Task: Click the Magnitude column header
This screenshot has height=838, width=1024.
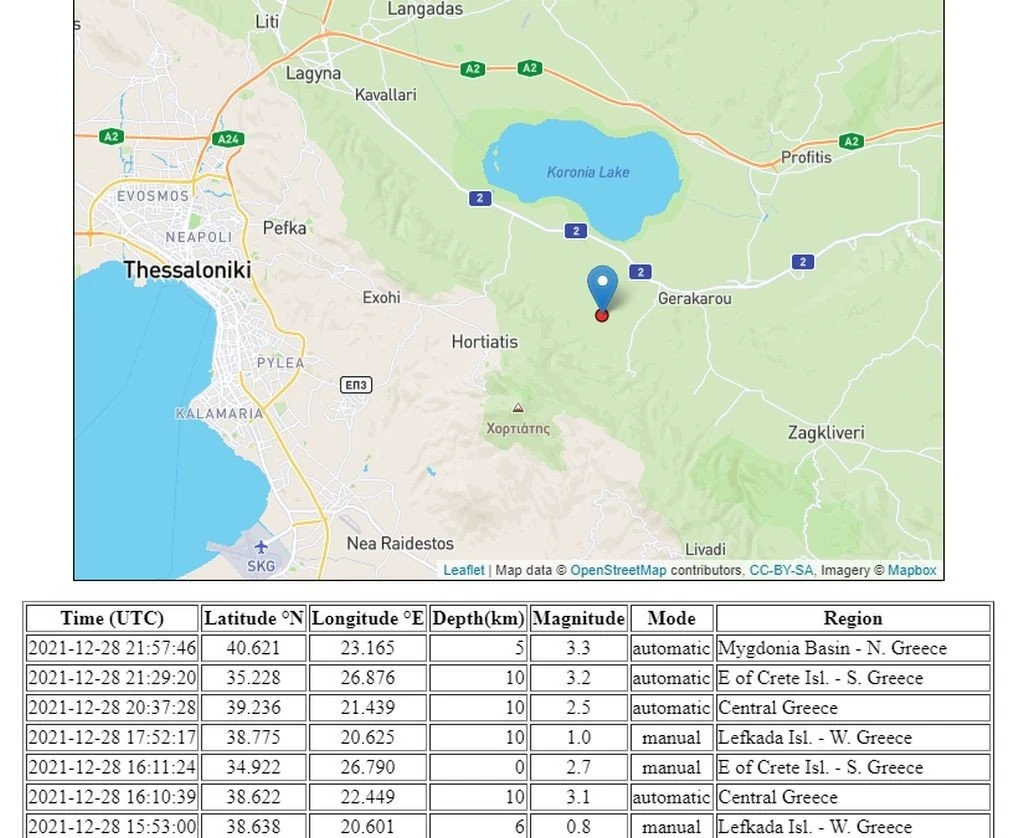Action: (x=578, y=618)
